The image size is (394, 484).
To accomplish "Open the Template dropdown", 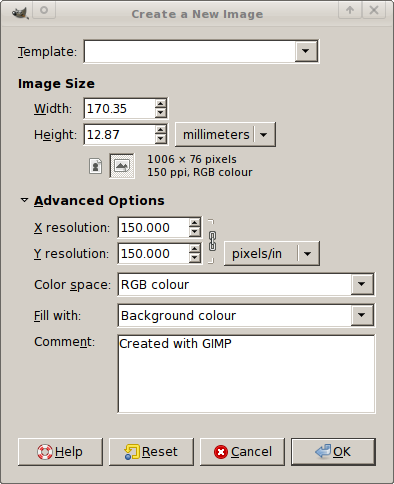I will pyautogui.click(x=306, y=51).
